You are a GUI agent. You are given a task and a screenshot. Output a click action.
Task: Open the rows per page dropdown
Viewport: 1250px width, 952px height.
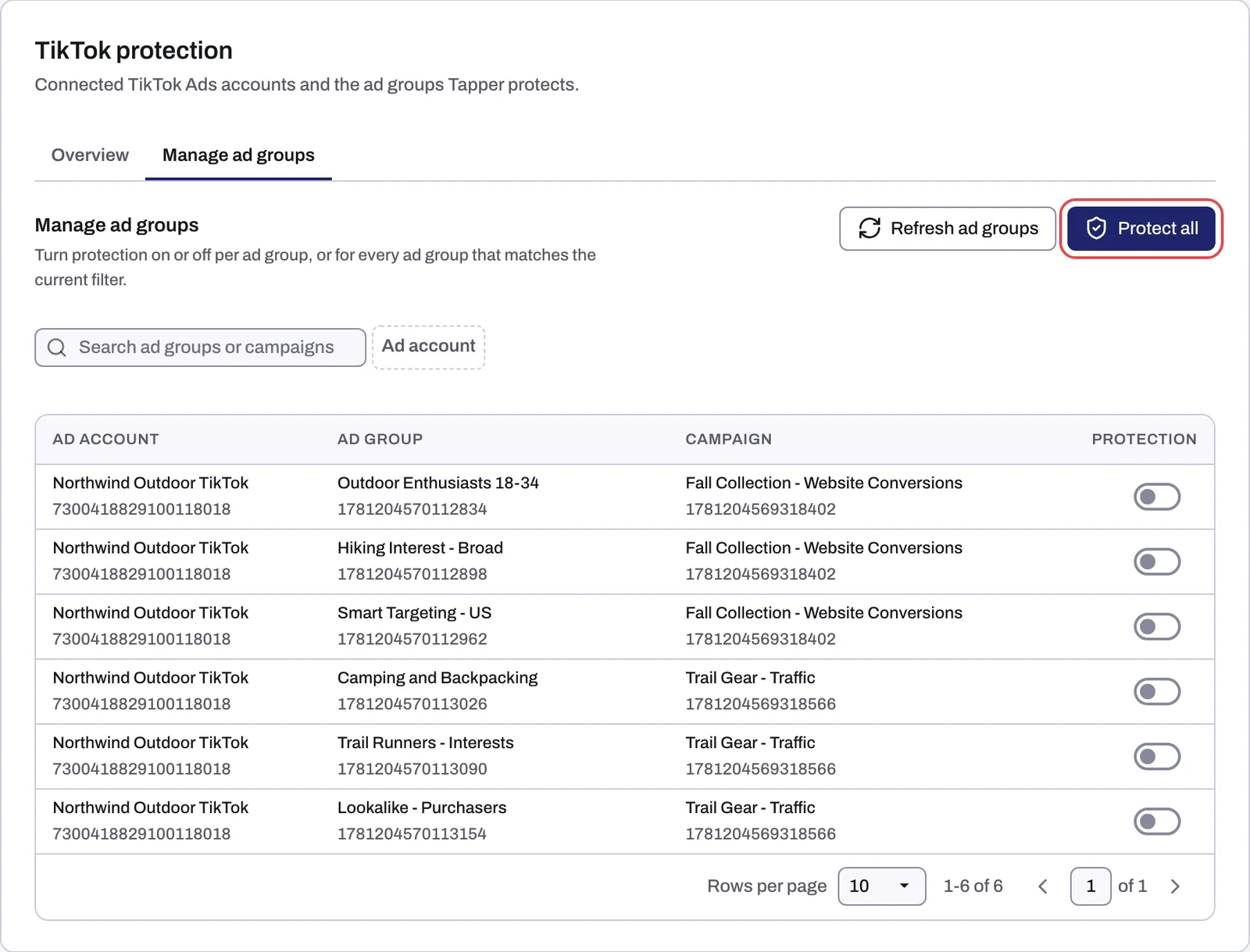click(x=882, y=886)
